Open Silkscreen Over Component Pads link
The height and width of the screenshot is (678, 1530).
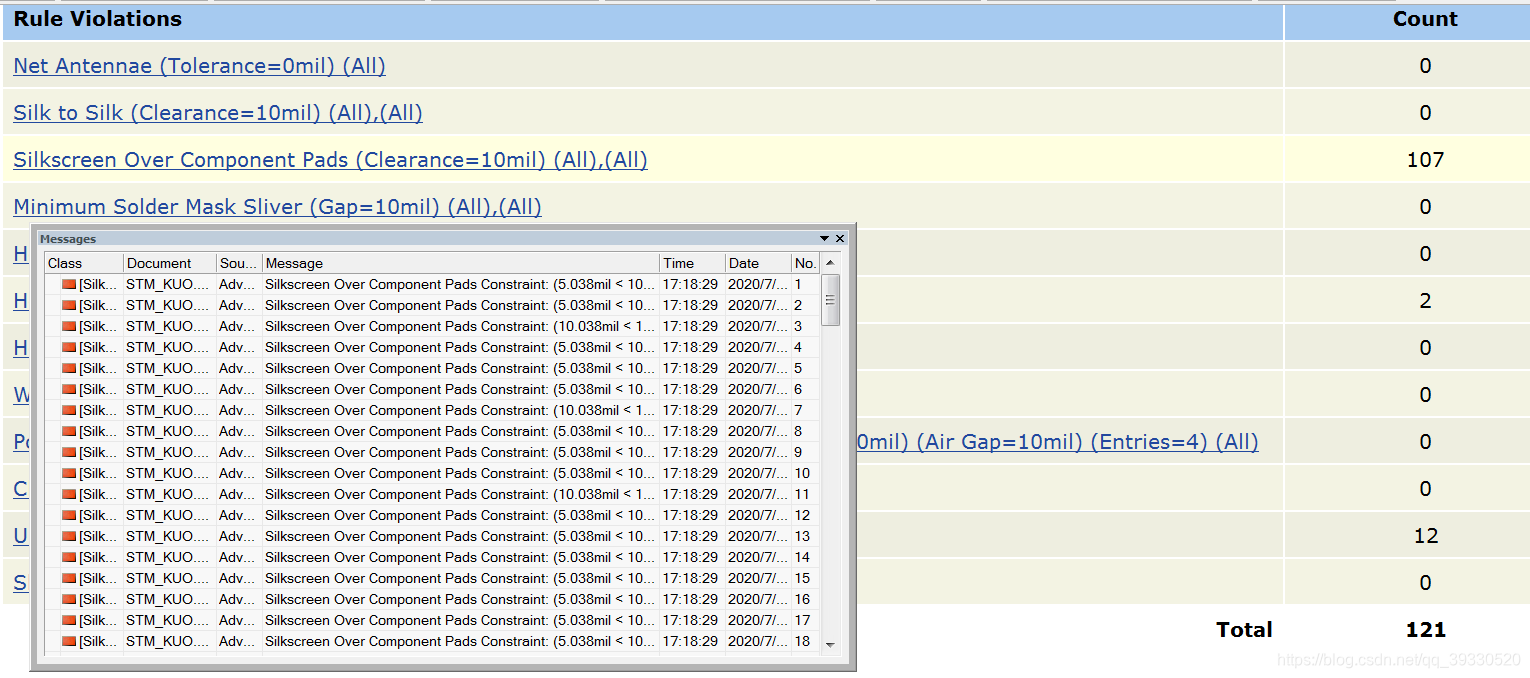330,160
